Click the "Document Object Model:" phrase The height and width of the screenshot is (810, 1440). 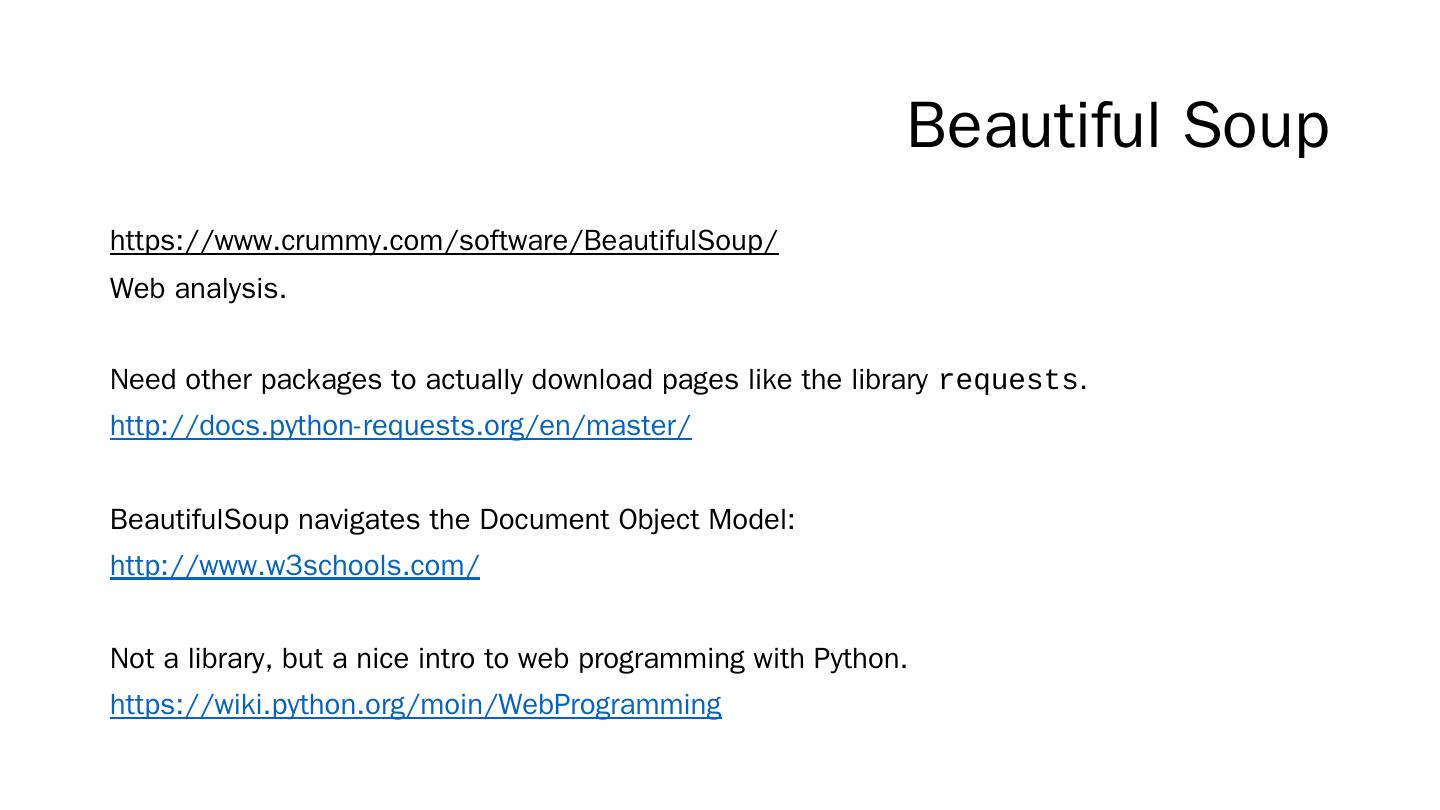click(637, 520)
